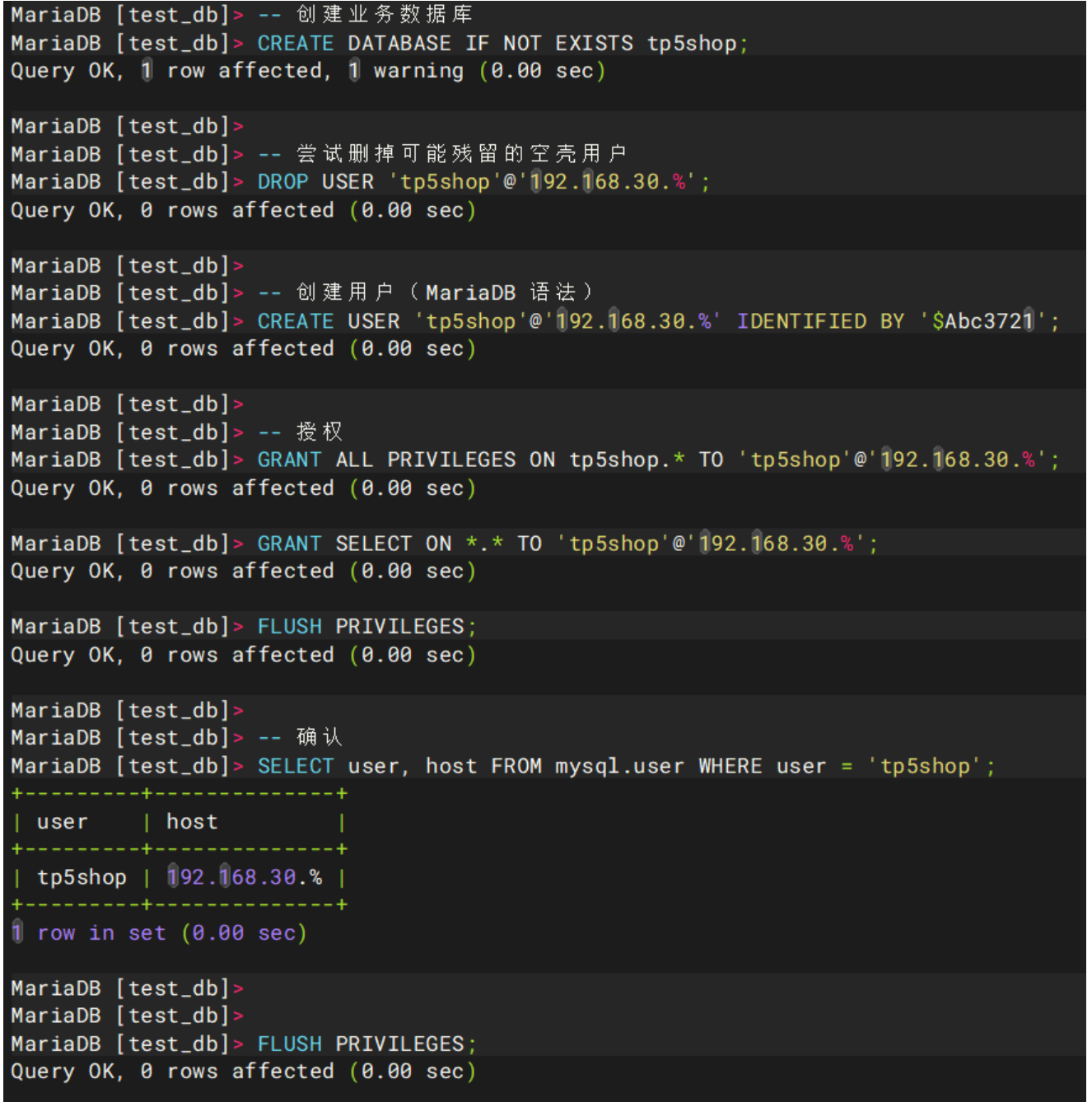Click "IF NOT EXISTS" in the create statement
Image resolution: width=1092 pixels, height=1102 pixels.
click(549, 43)
